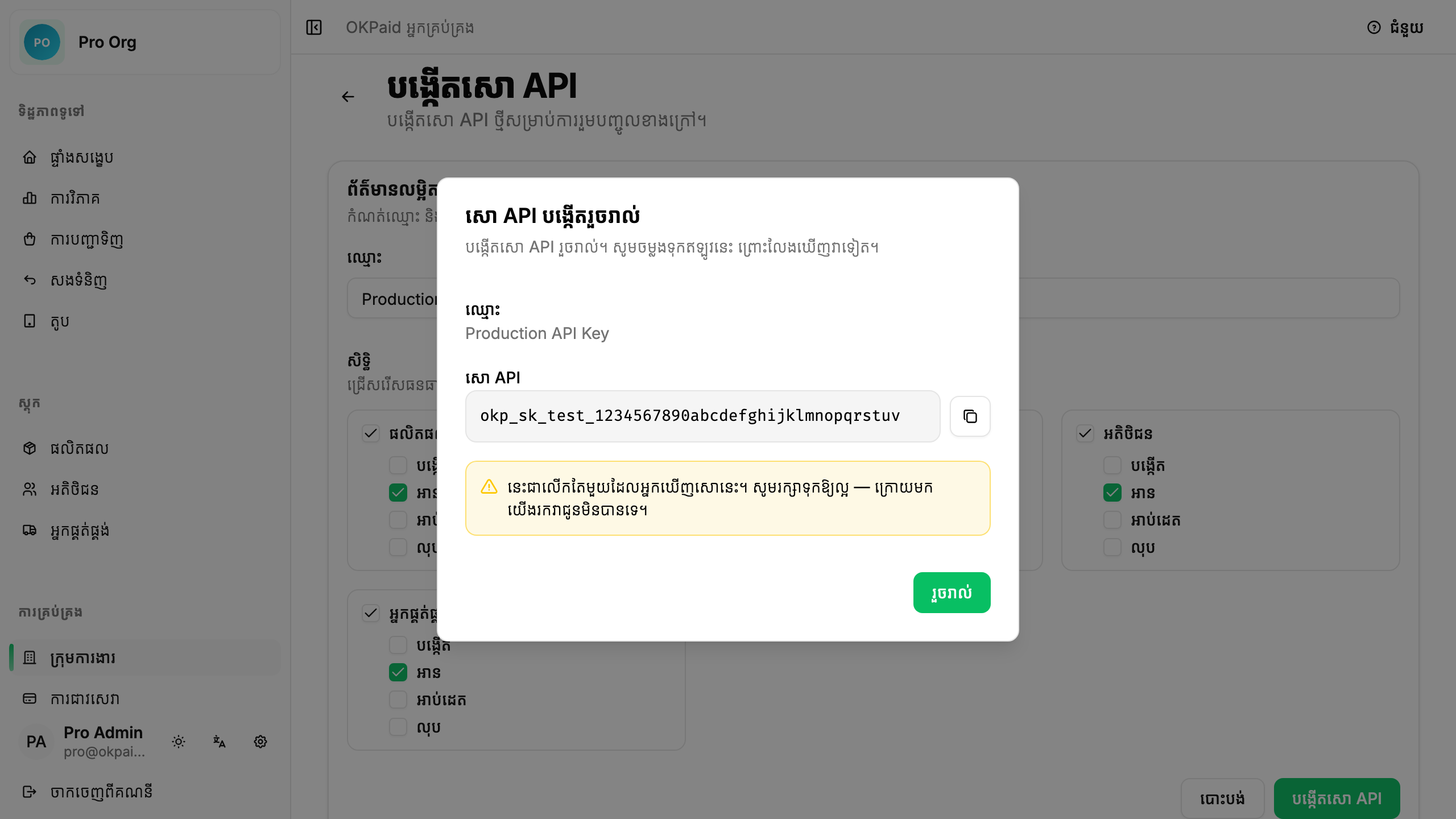The image size is (1456, 819).
Task: Open អតិថិជន customers in sidebar
Action: click(x=145, y=489)
